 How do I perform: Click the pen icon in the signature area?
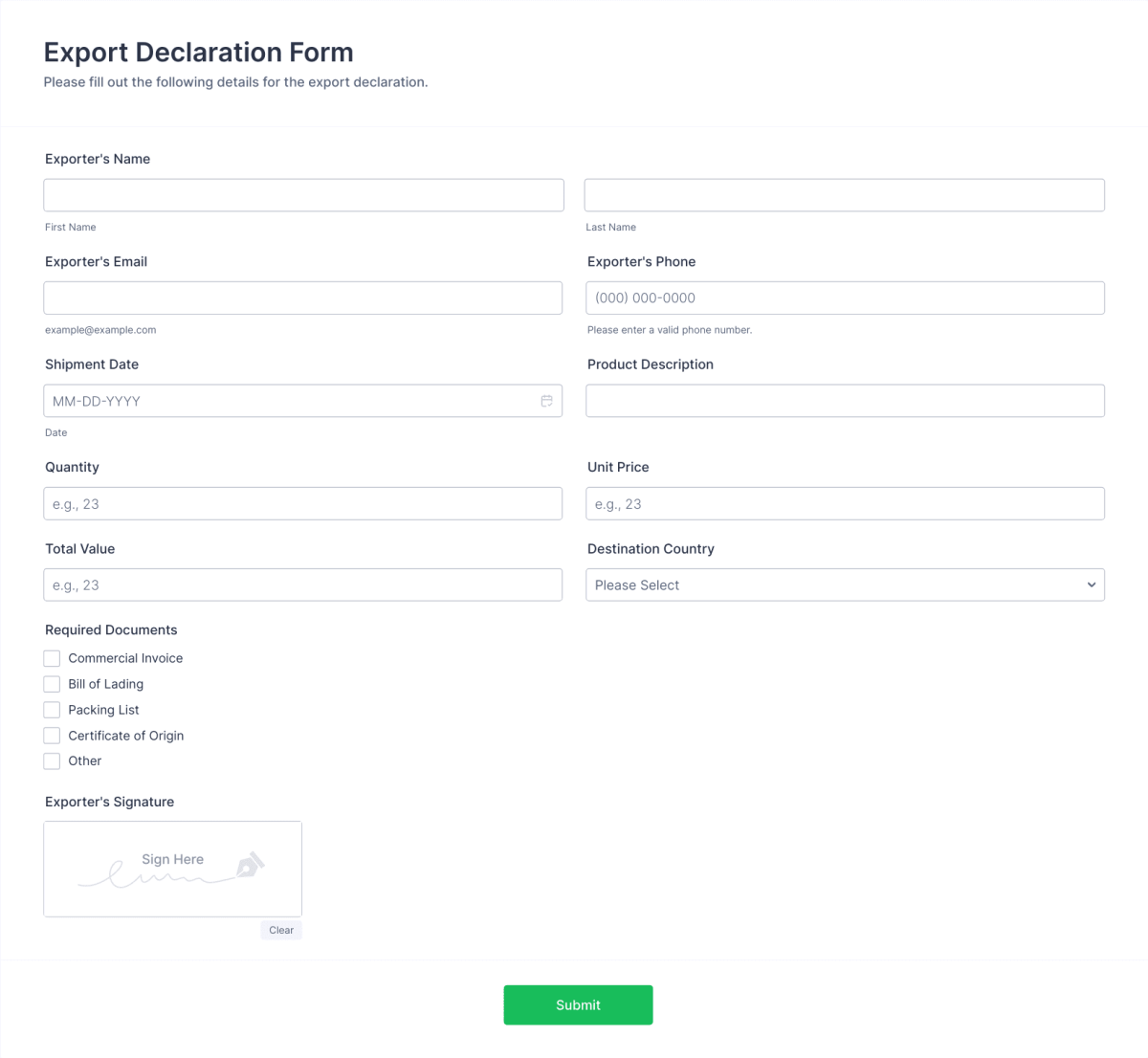(x=247, y=862)
